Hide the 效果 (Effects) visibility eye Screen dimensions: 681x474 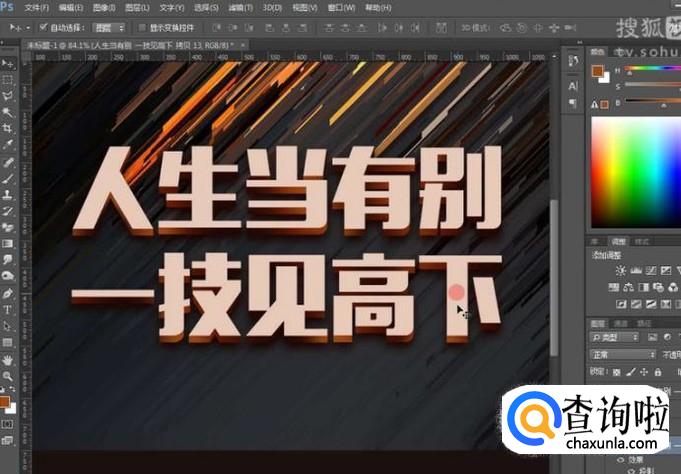[620, 460]
